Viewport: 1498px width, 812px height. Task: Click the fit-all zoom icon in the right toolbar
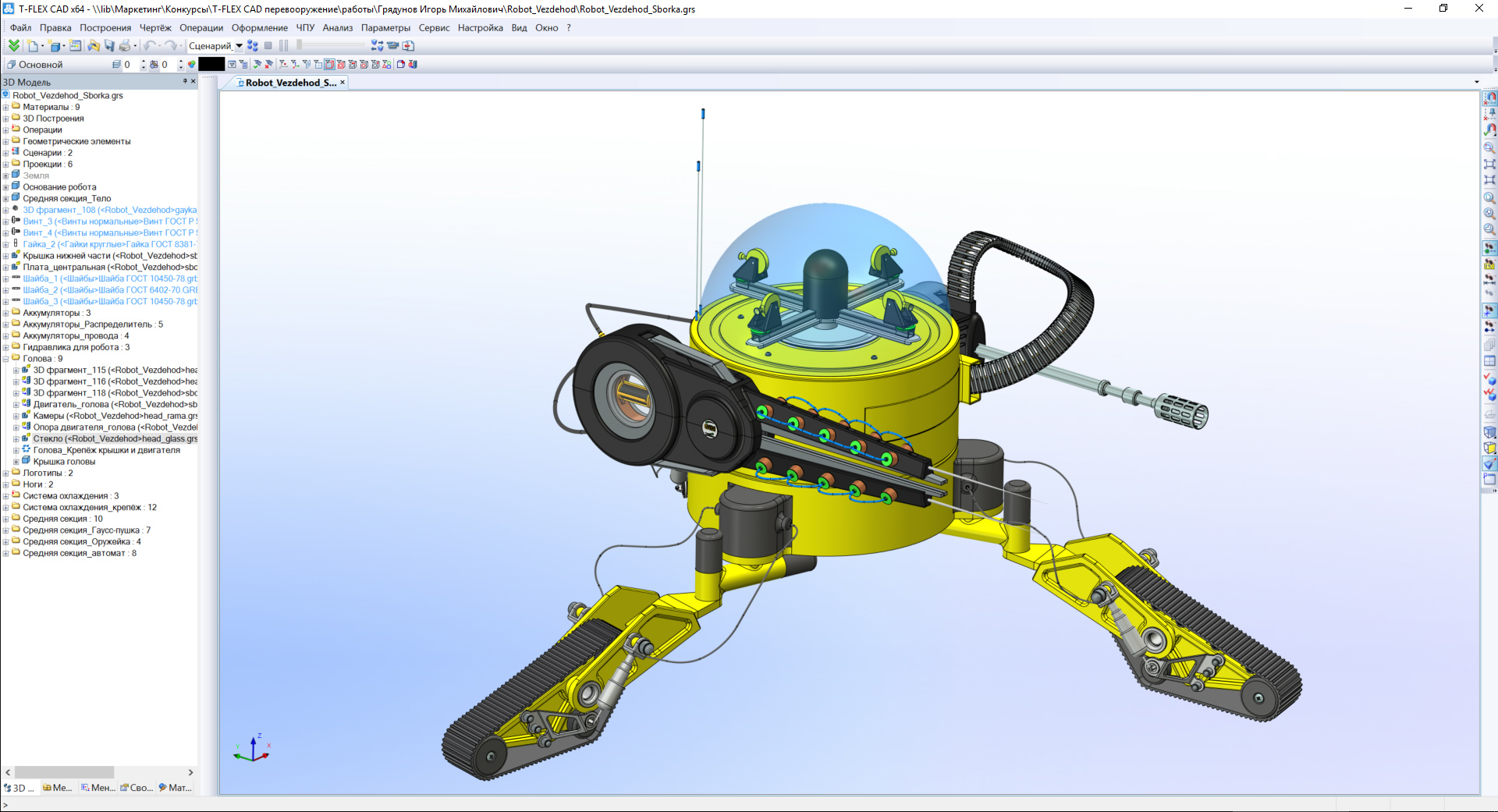tap(1489, 164)
